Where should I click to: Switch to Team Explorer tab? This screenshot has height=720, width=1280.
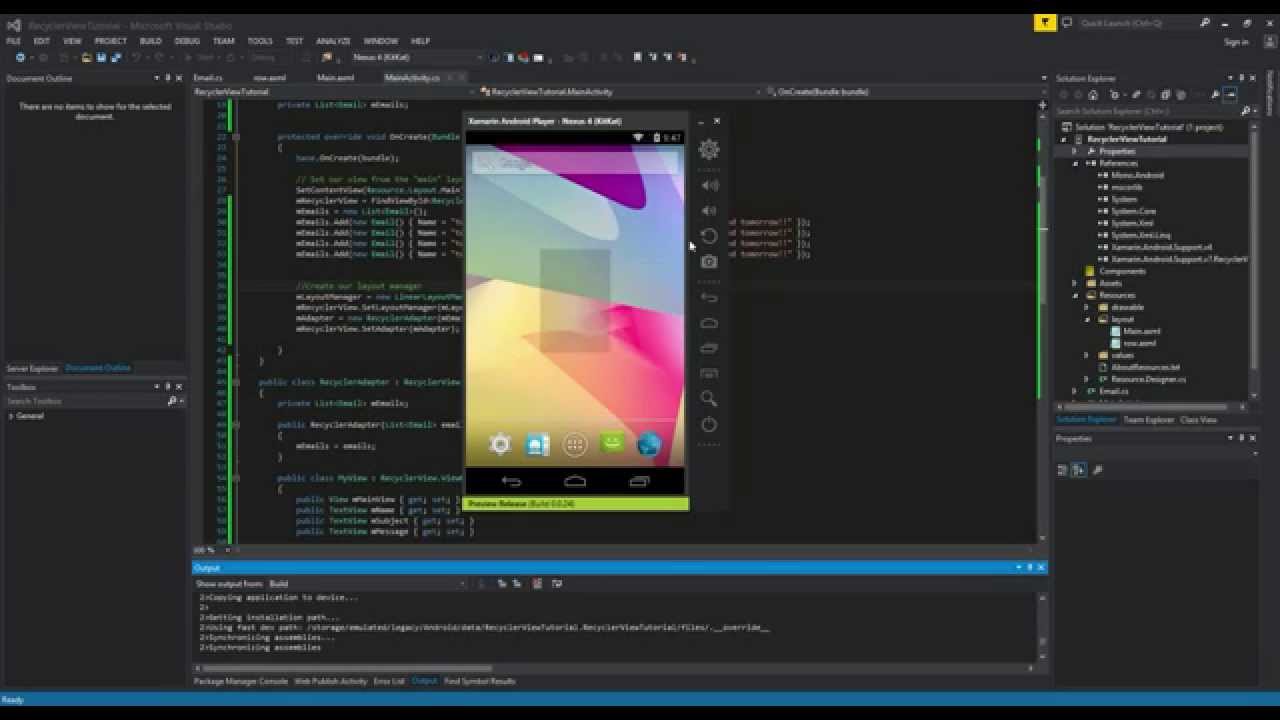(x=1148, y=420)
